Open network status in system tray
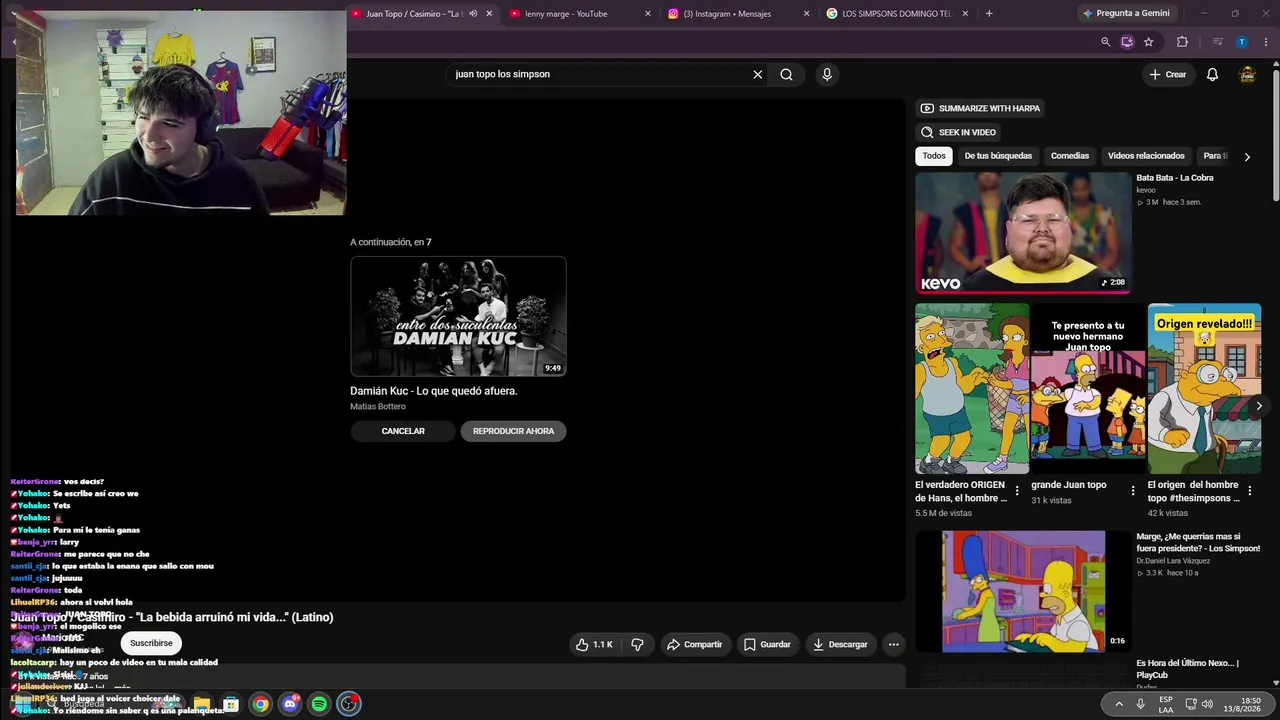This screenshot has height=720, width=1280. click(1191, 704)
